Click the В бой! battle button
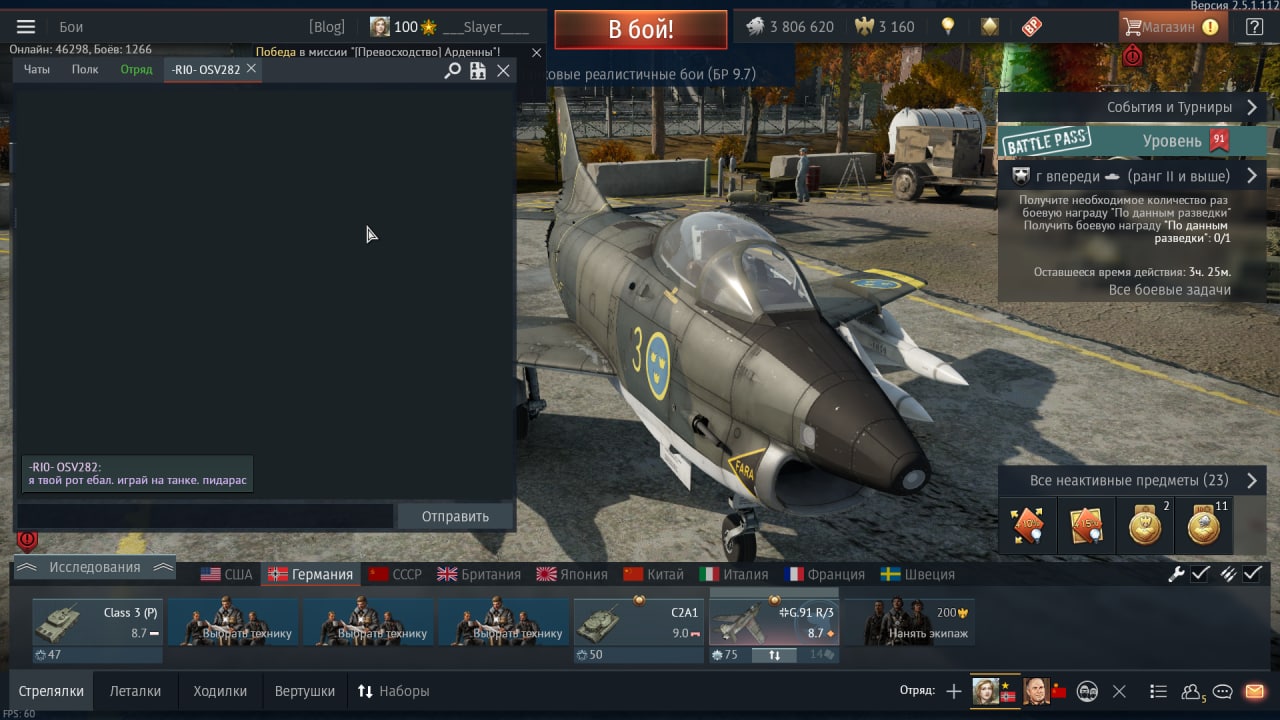Image resolution: width=1280 pixels, height=720 pixels. pyautogui.click(x=641, y=30)
